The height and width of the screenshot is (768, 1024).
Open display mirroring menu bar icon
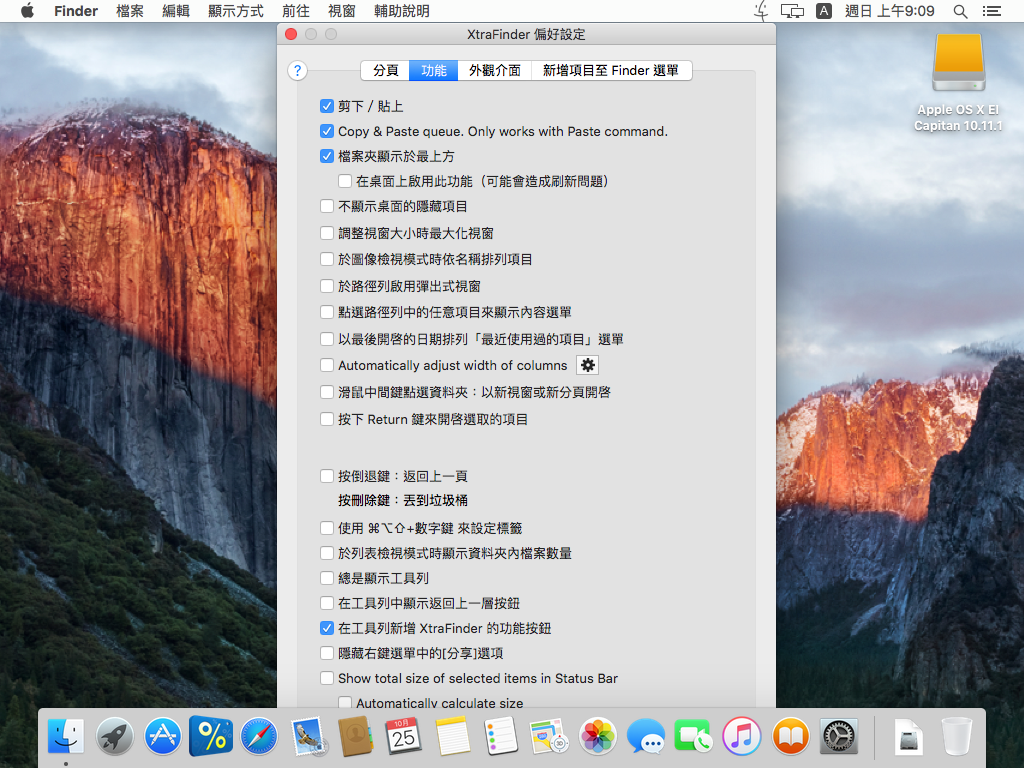(x=792, y=11)
